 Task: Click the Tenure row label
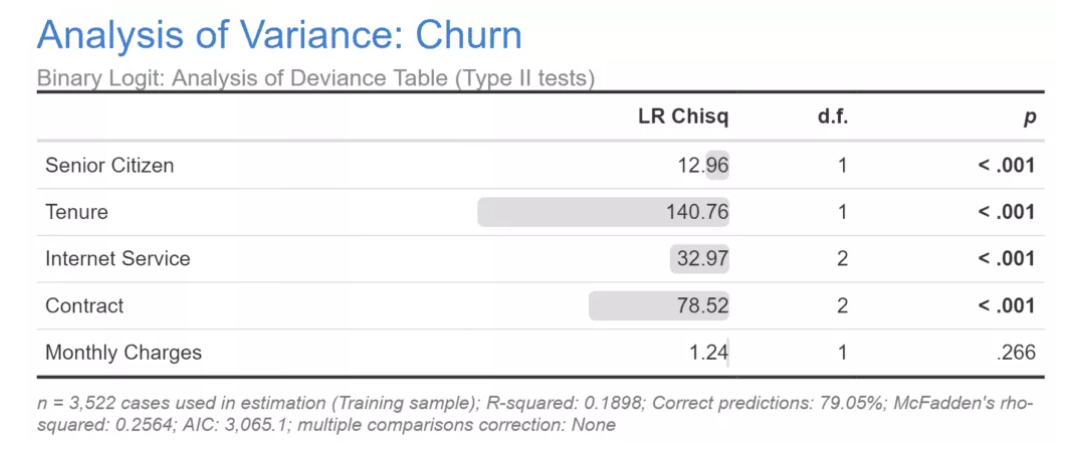coord(76,212)
